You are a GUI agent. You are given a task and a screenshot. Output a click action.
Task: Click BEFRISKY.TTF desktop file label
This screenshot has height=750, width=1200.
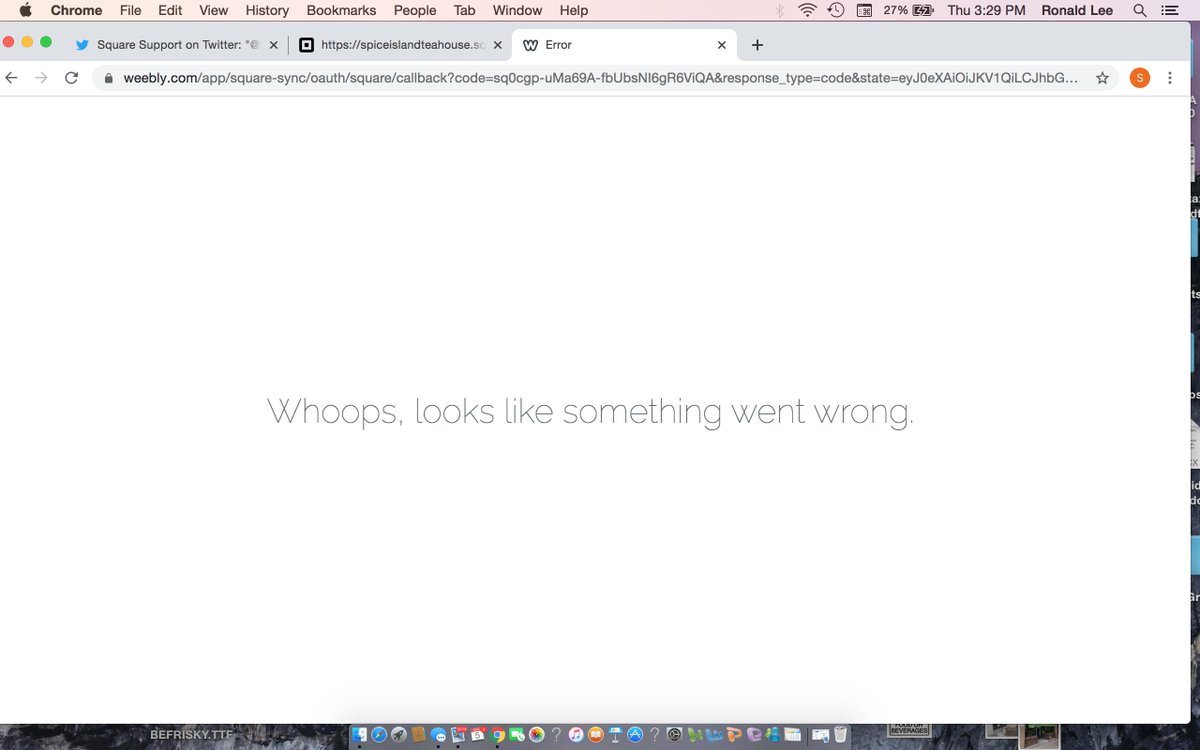190,735
